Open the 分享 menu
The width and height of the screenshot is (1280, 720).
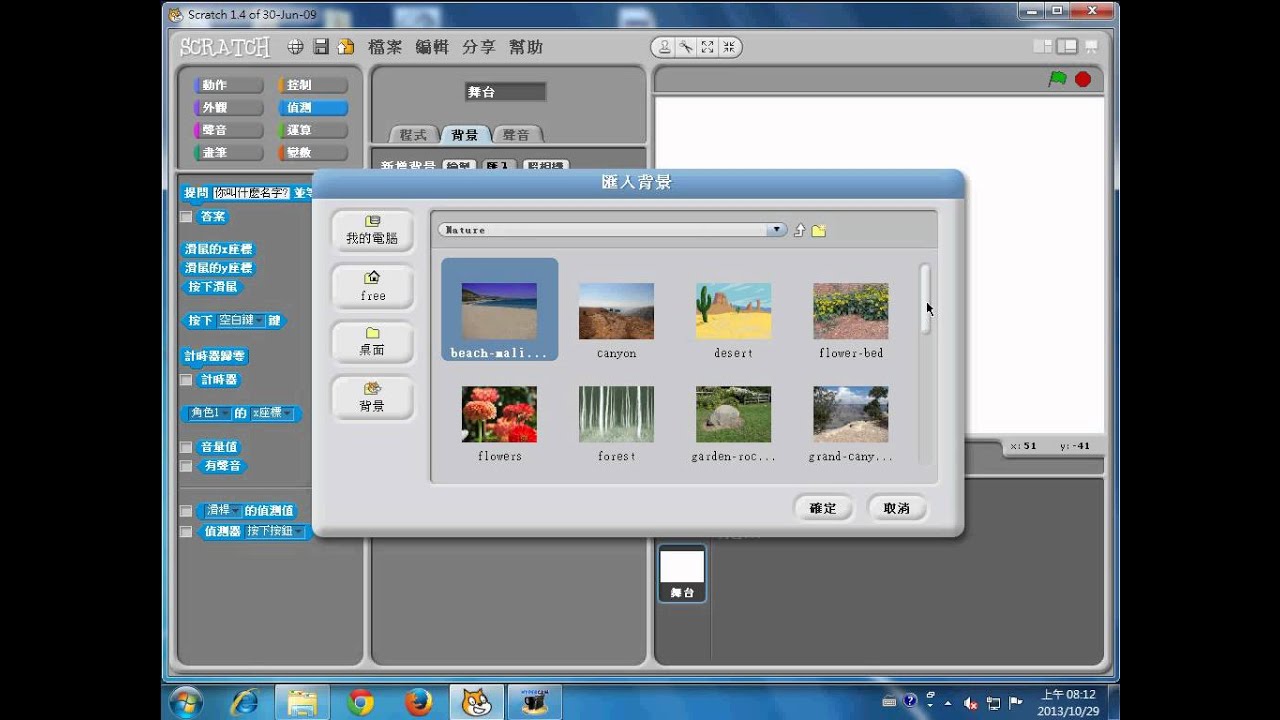click(x=478, y=47)
